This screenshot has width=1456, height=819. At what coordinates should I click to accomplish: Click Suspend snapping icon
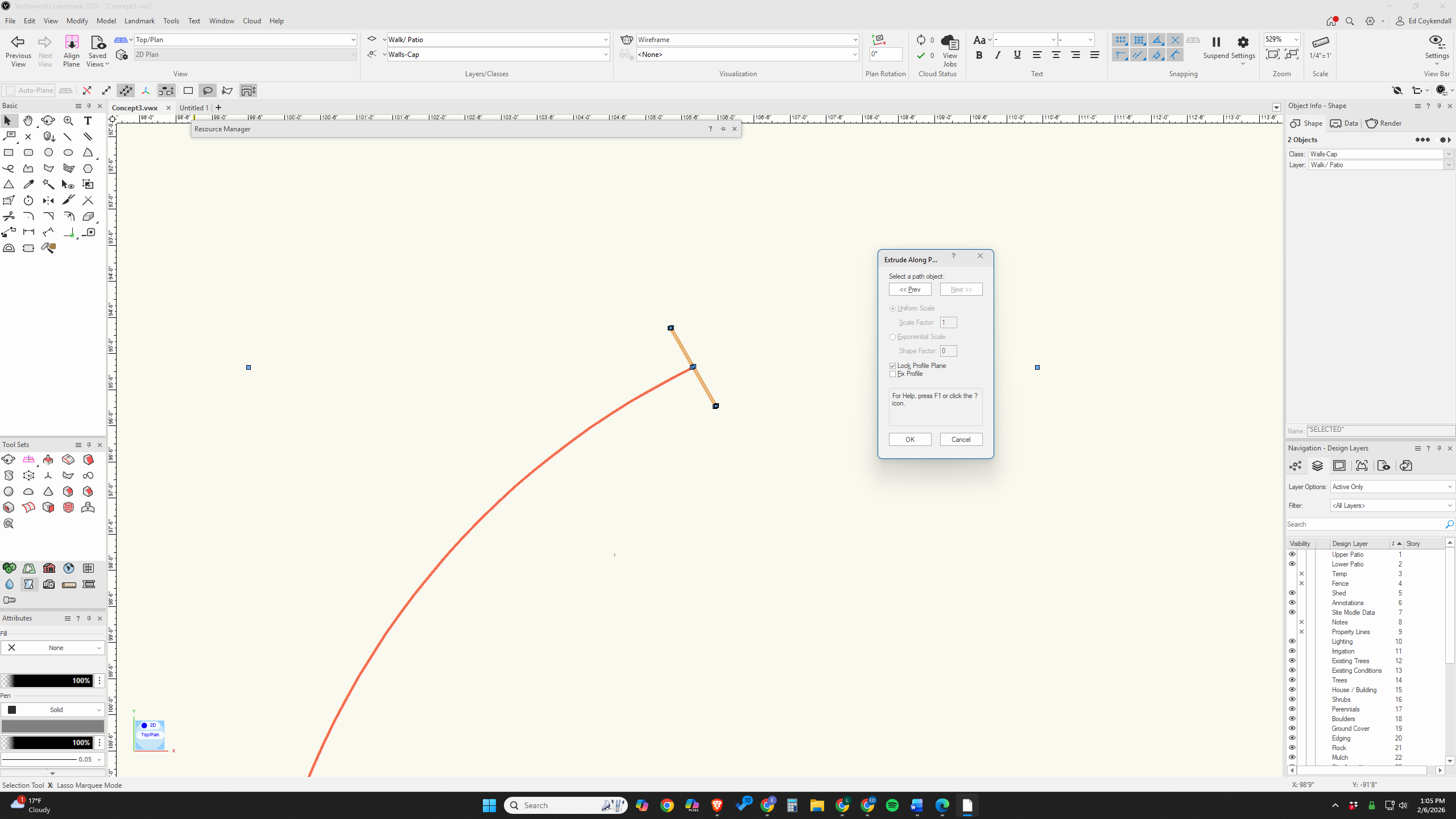click(x=1216, y=43)
